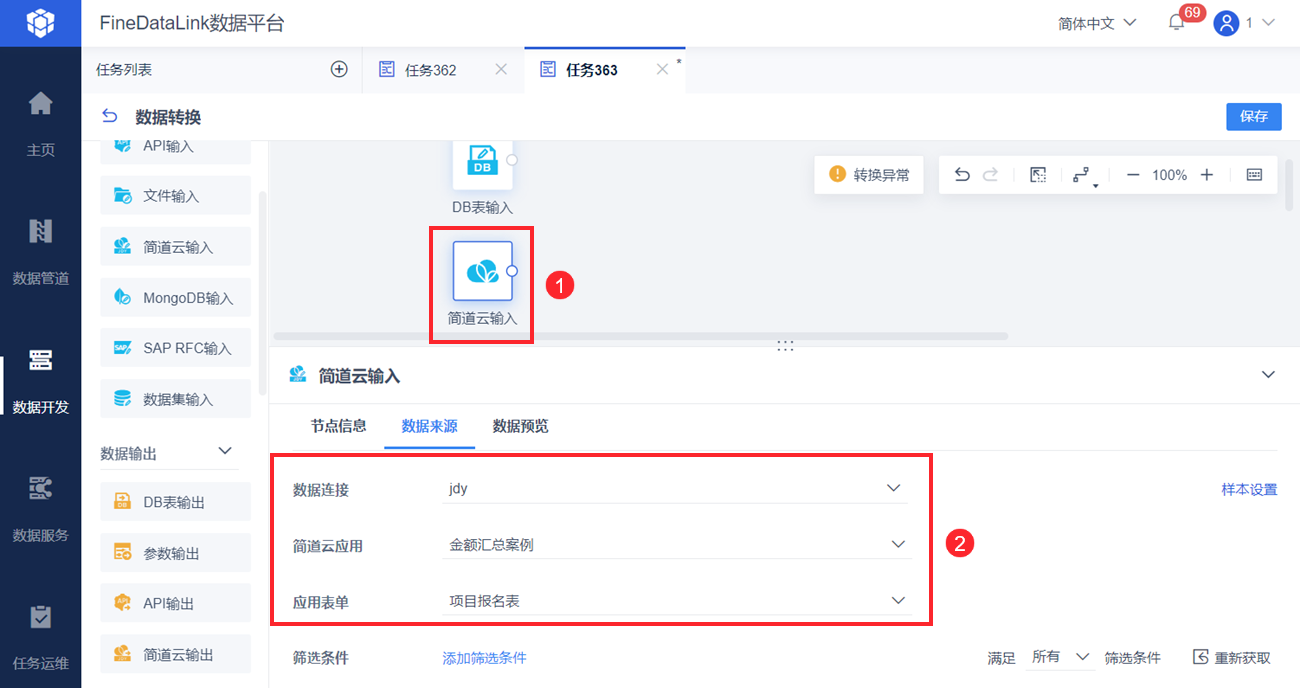Click the user avatar icon
This screenshot has width=1300, height=688.
(1226, 22)
